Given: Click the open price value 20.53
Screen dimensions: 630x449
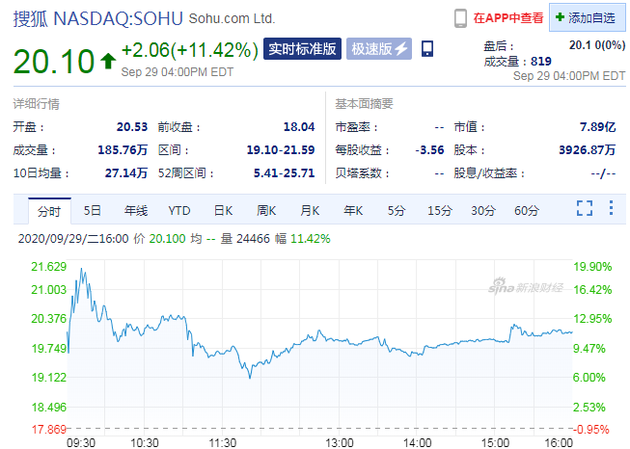Looking at the screenshot, I should [132, 127].
